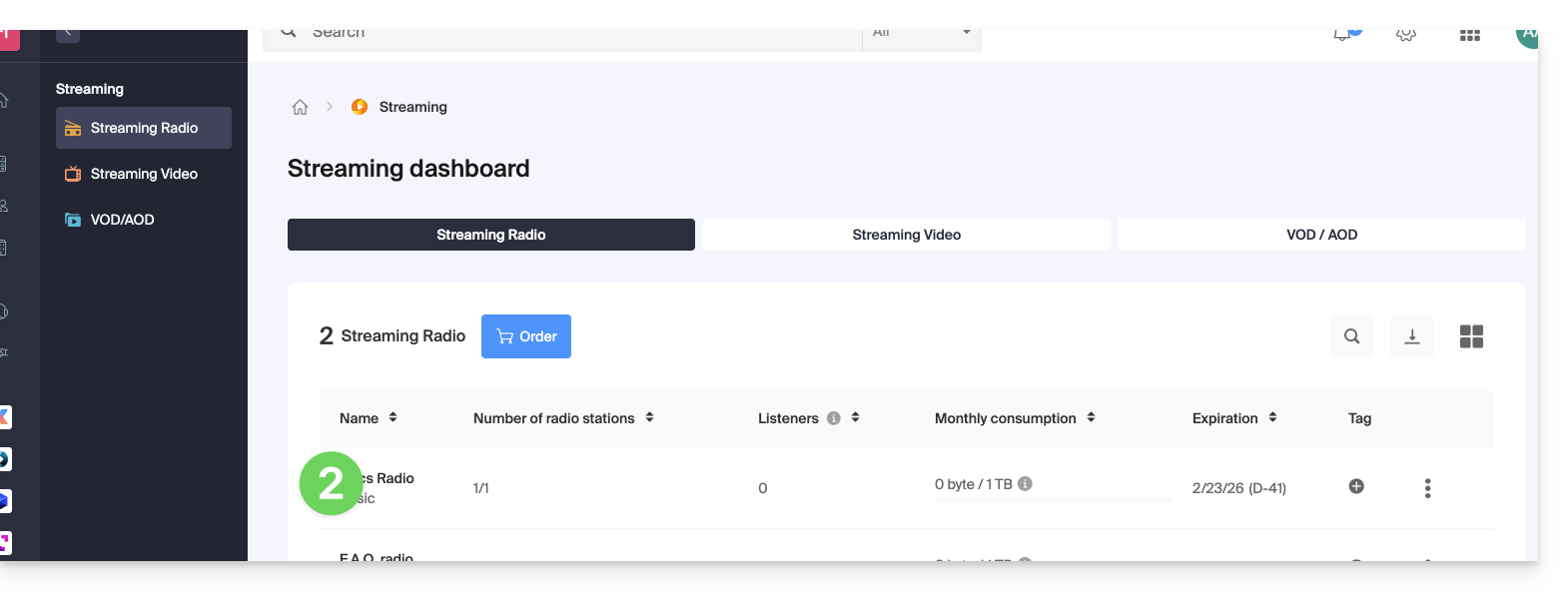Image resolution: width=1568 pixels, height=591 pixels.
Task: Click the monthly consumption progress bar
Action: click(x=1053, y=499)
